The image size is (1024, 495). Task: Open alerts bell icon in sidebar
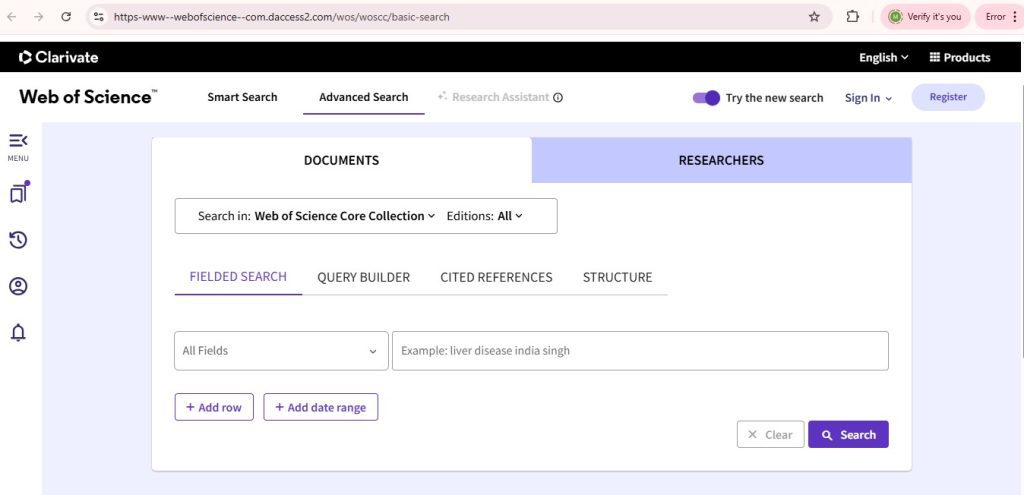[18, 333]
